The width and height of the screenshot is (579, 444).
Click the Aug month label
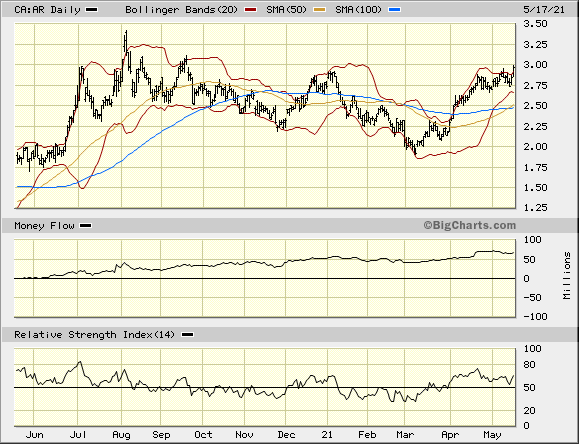point(121,435)
